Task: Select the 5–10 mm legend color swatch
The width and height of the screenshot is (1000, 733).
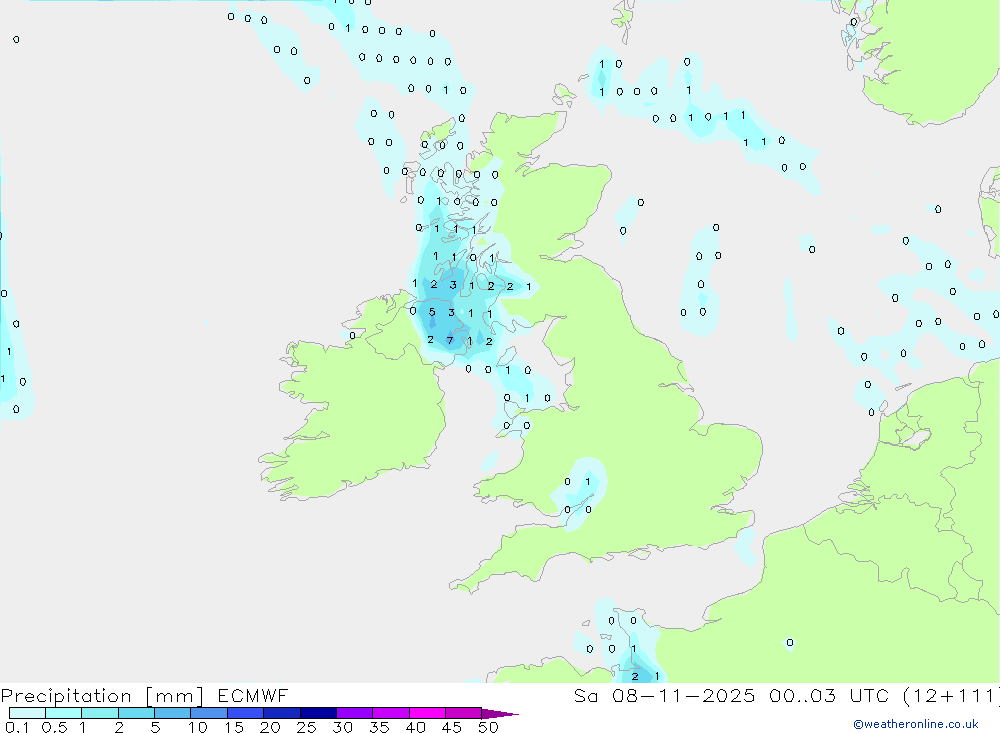Action: tap(172, 713)
